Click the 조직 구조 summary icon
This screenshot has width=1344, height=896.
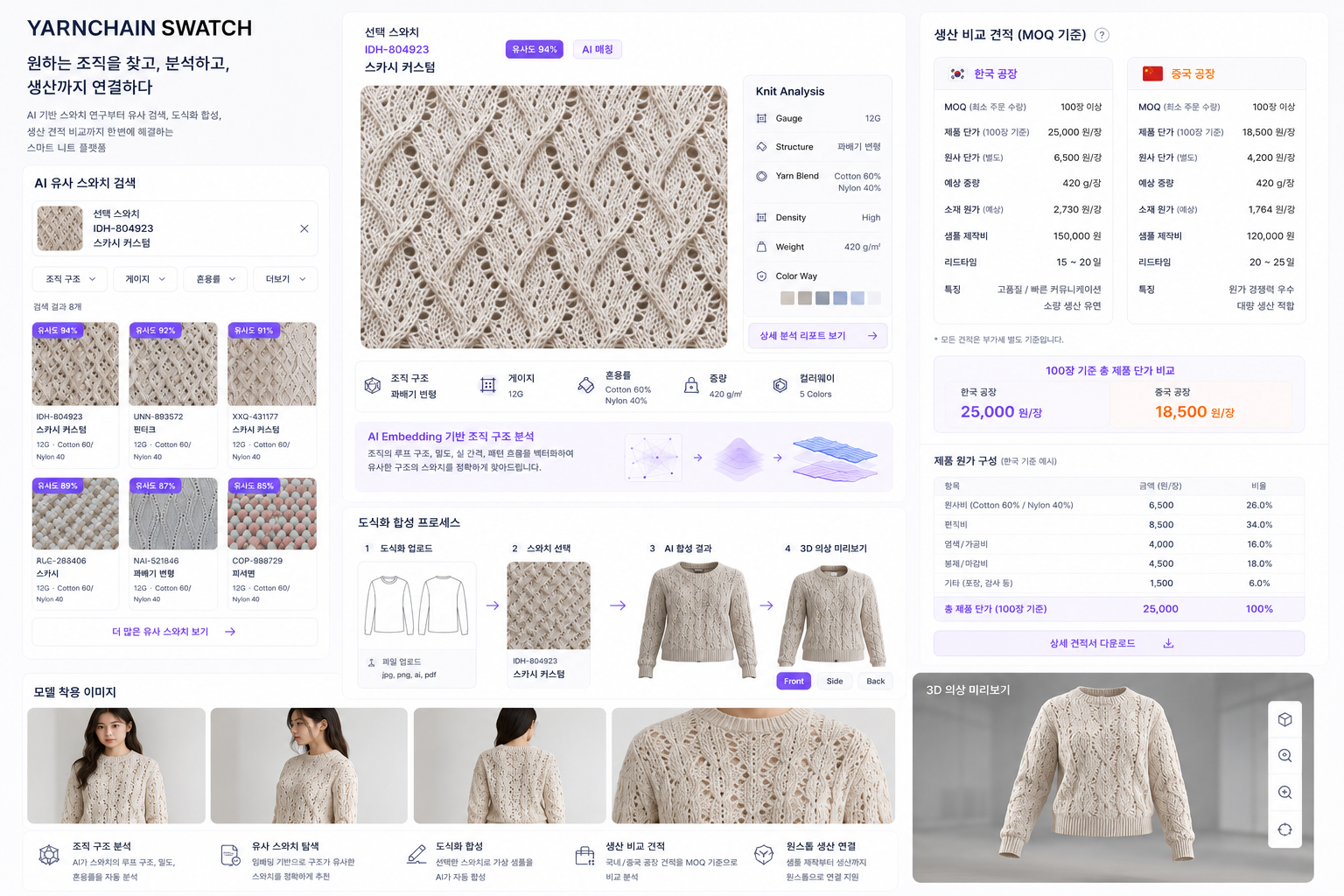coord(373,386)
